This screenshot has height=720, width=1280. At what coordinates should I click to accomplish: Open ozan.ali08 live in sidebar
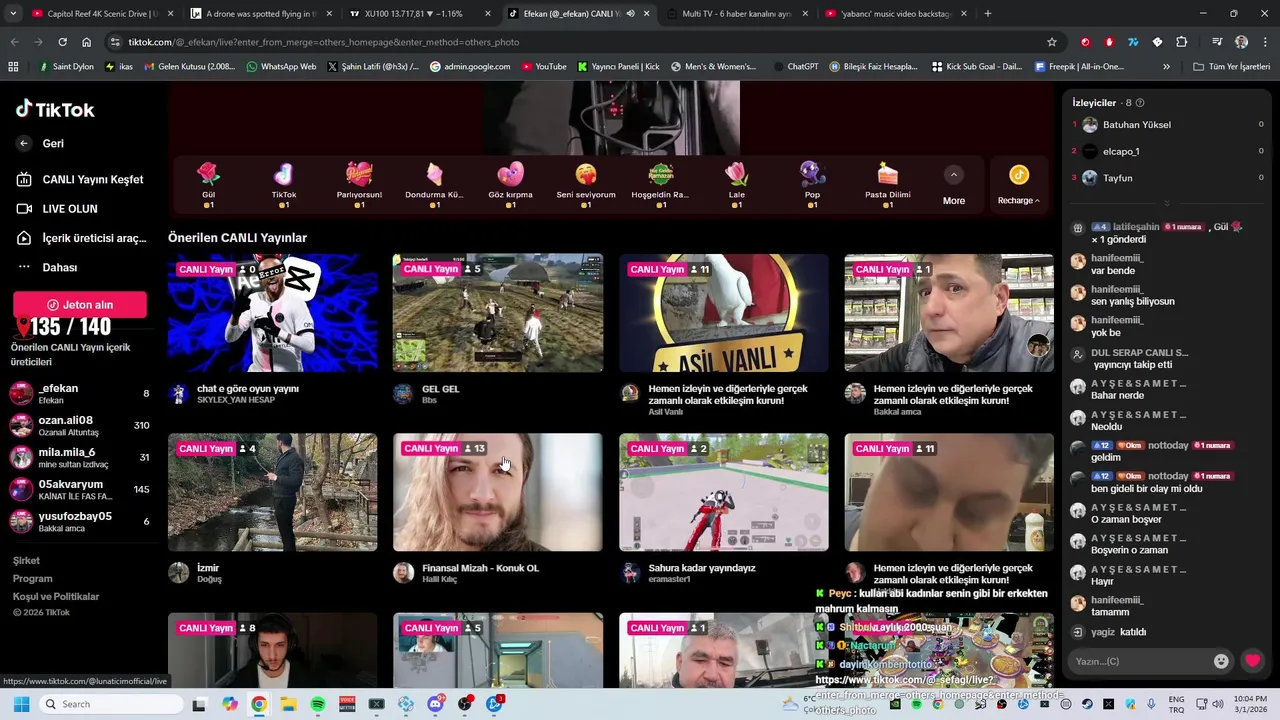[x=80, y=425]
